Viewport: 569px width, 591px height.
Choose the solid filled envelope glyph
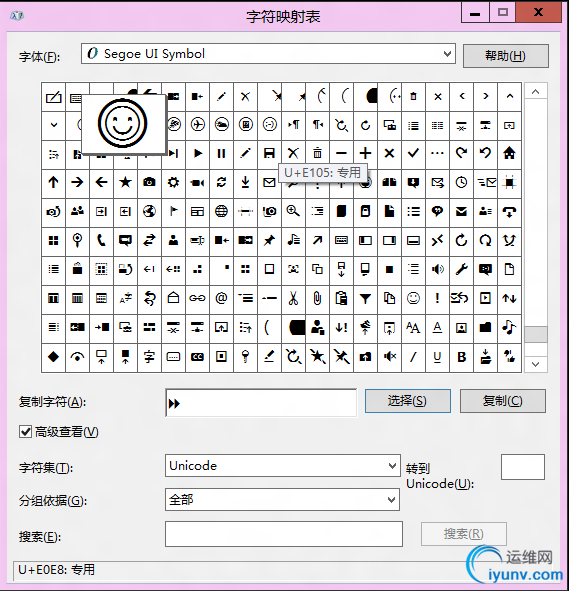click(x=461, y=211)
